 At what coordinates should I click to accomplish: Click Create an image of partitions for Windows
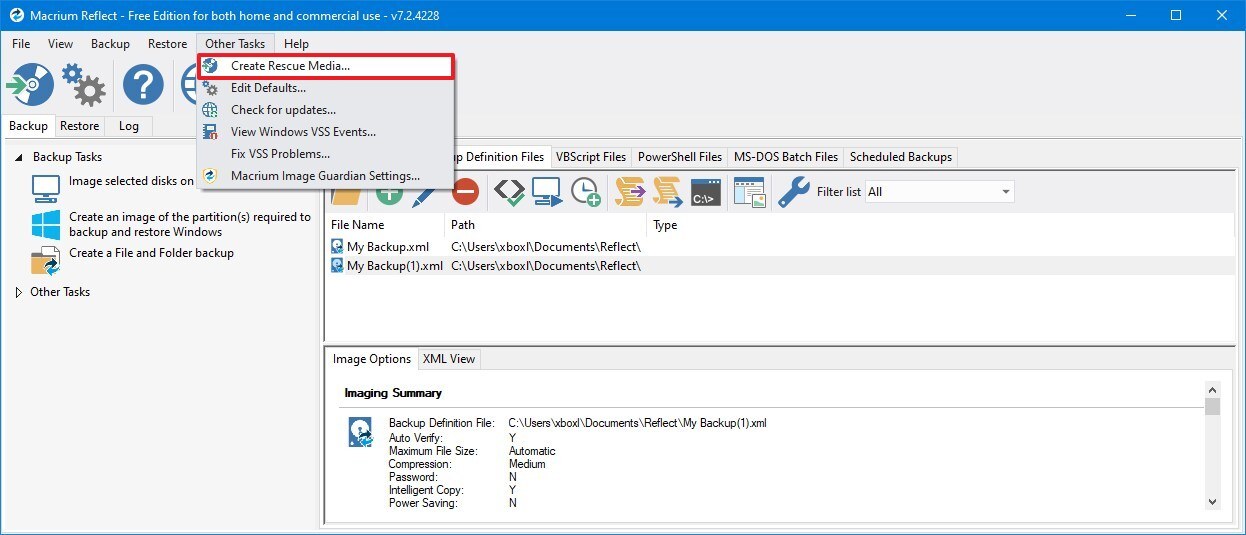(190, 224)
